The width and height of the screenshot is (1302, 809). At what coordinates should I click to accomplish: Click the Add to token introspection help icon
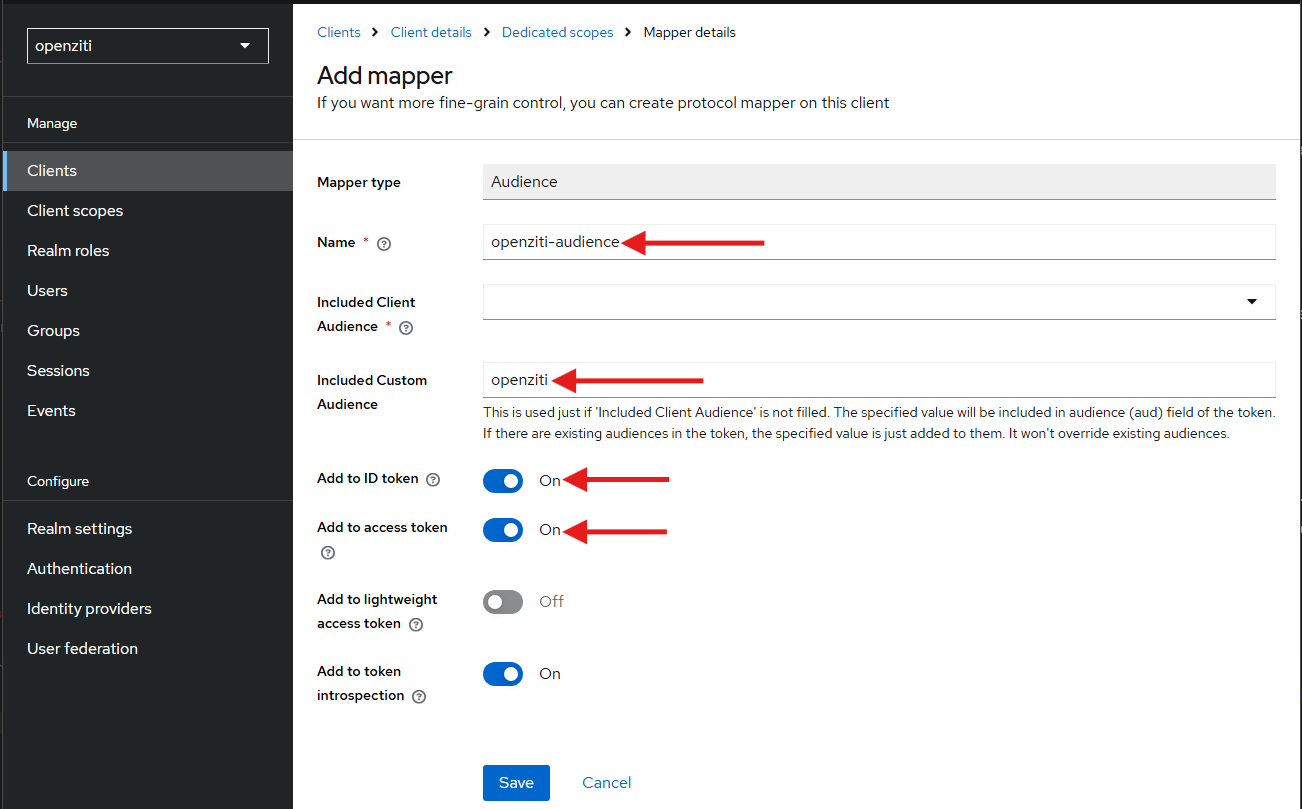pyautogui.click(x=417, y=695)
